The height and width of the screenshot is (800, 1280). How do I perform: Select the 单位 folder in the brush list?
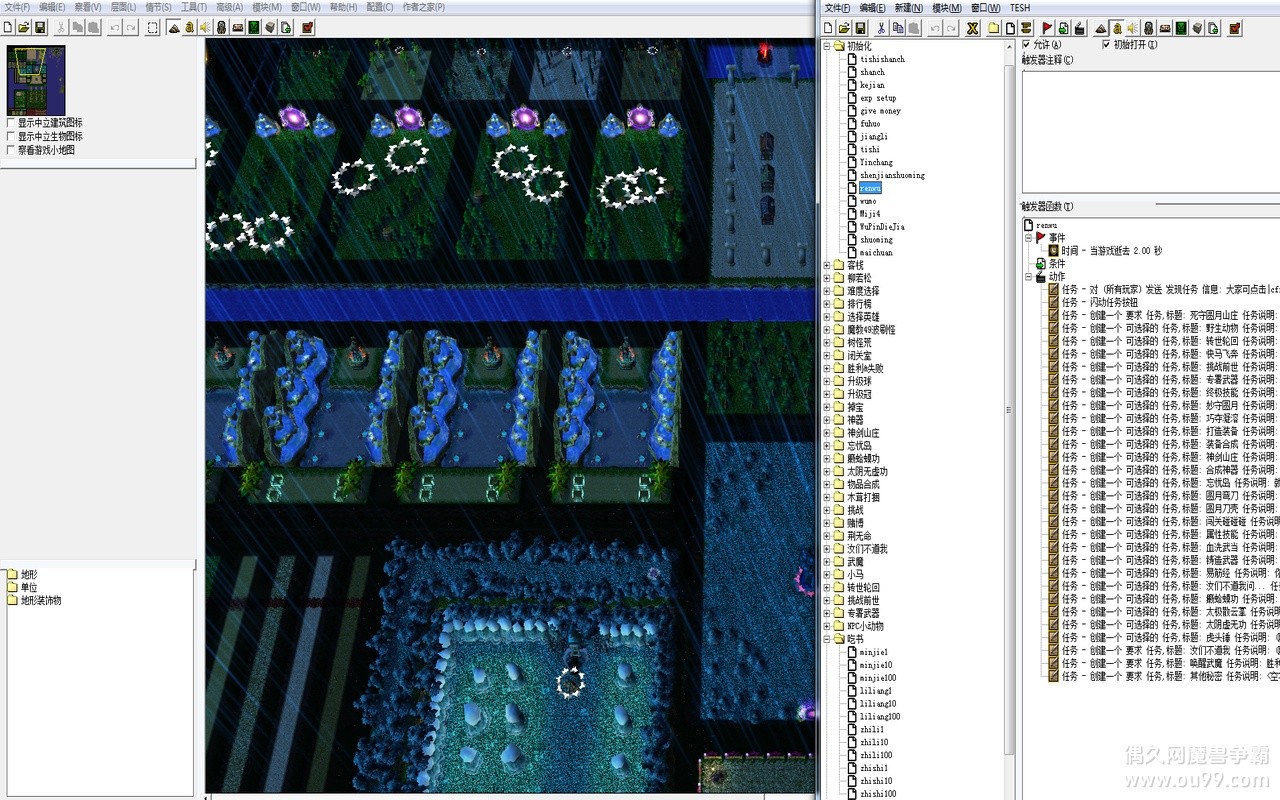point(29,587)
